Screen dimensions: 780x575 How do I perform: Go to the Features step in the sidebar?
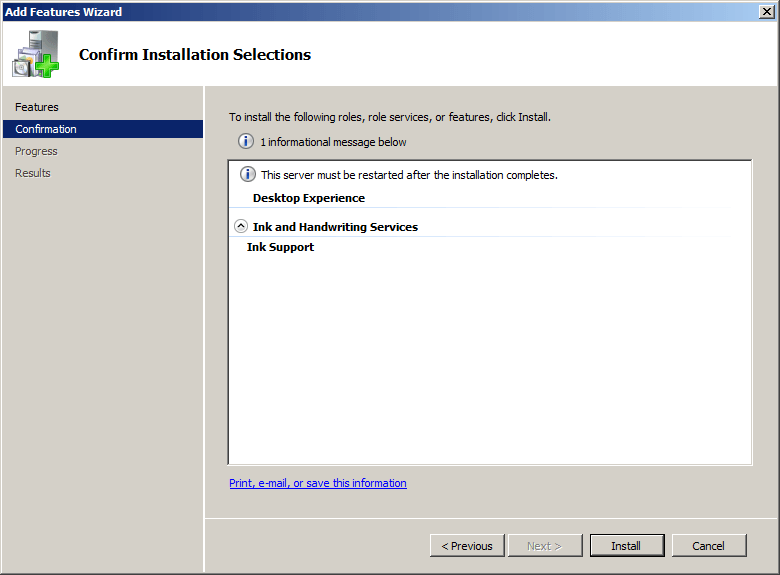[37, 107]
